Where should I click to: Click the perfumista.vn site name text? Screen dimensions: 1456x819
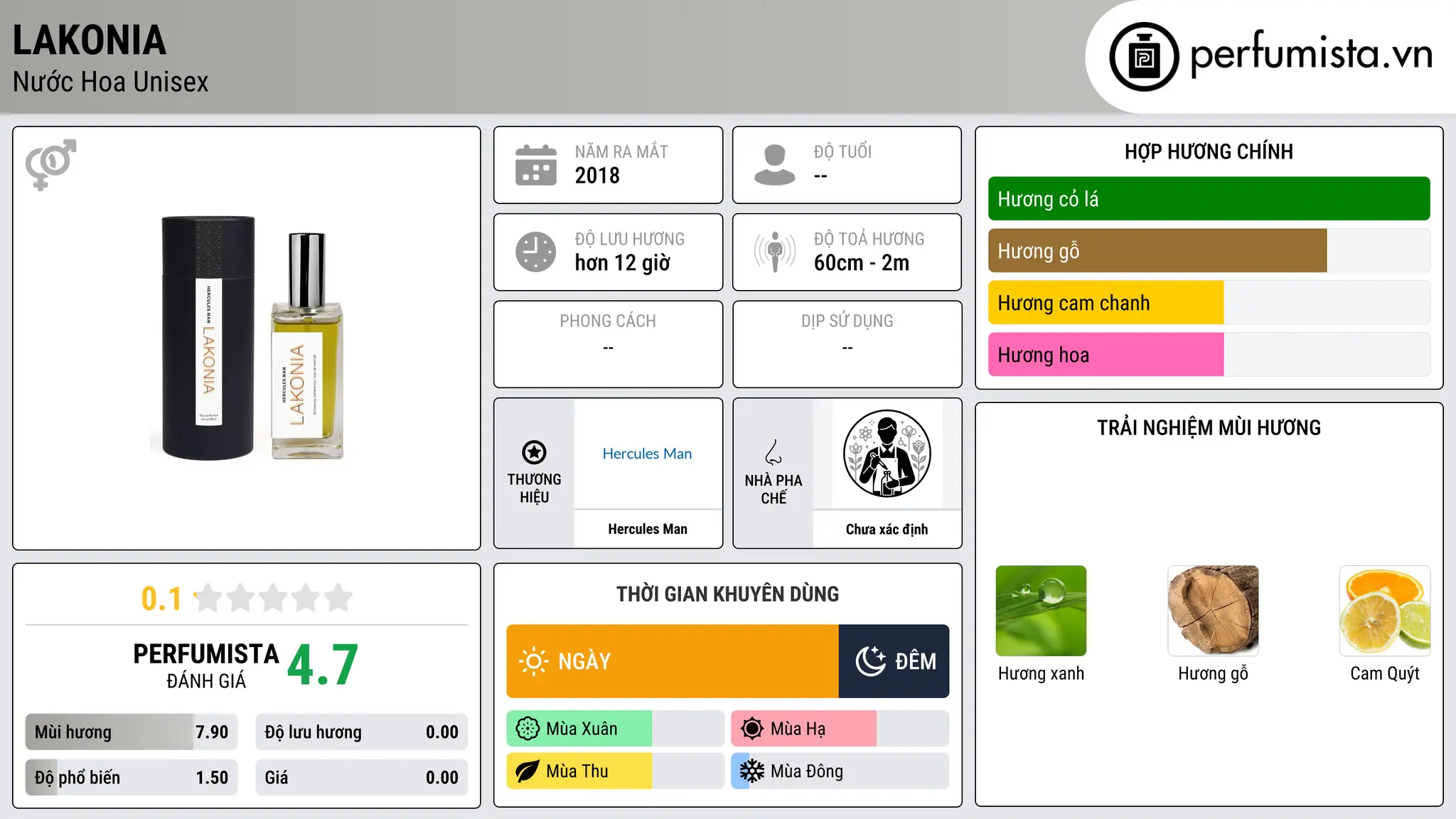1312,54
